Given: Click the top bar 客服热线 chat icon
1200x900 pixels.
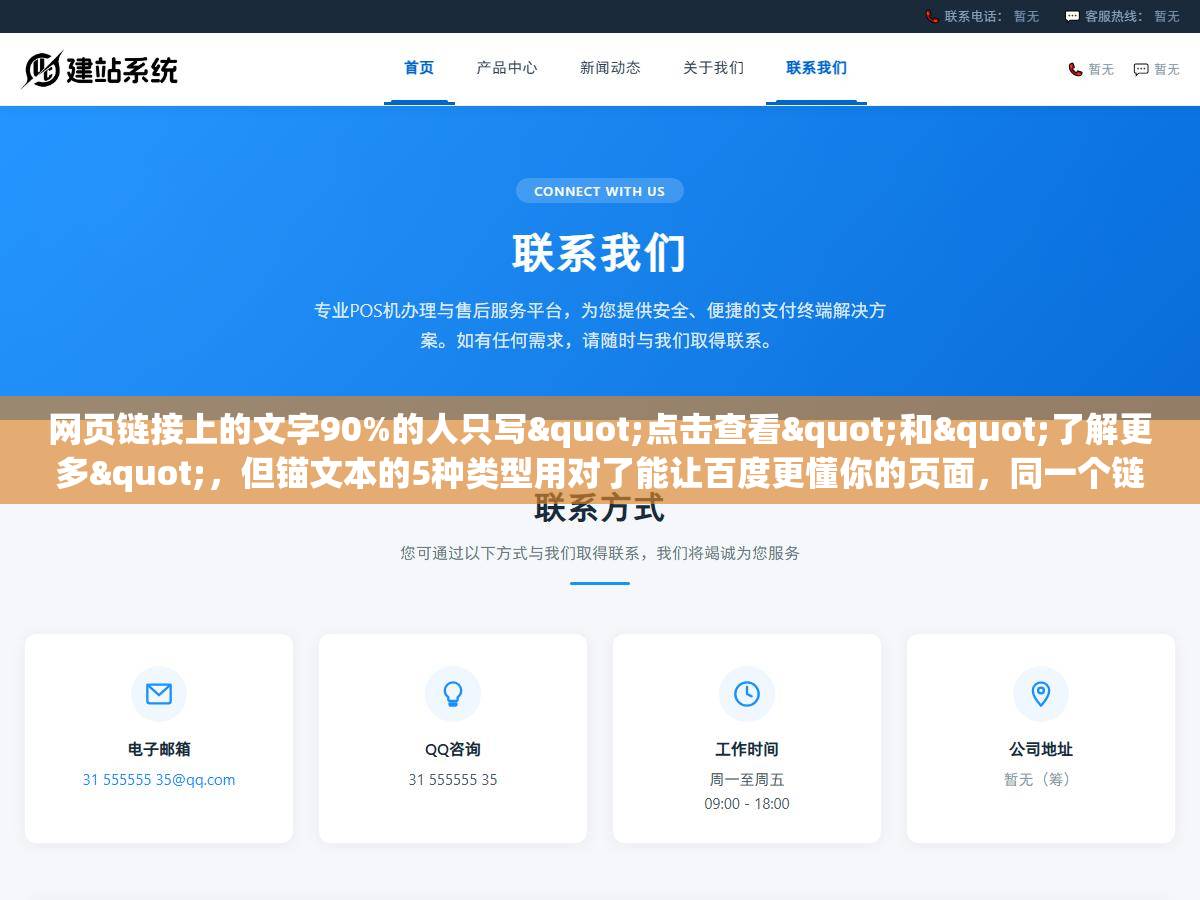Looking at the screenshot, I should 1072,16.
